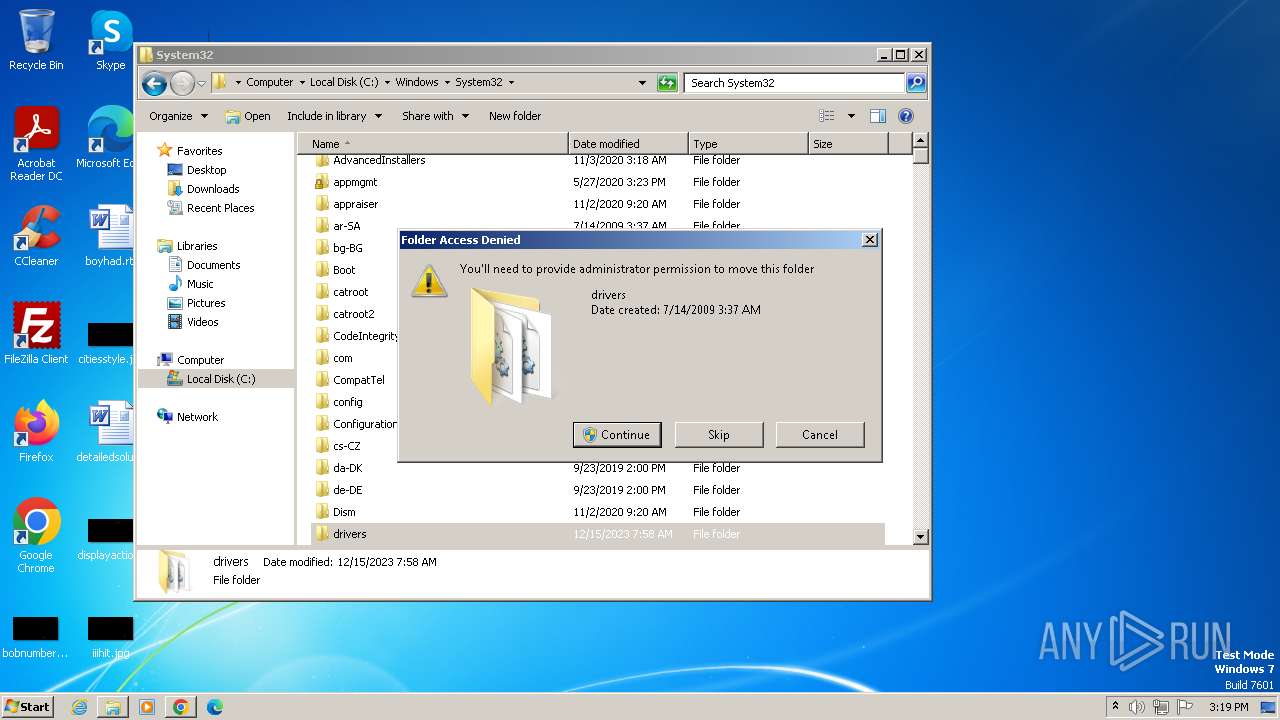Click Open in the Explorer toolbar
Image resolution: width=1280 pixels, height=720 pixels.
click(248, 116)
